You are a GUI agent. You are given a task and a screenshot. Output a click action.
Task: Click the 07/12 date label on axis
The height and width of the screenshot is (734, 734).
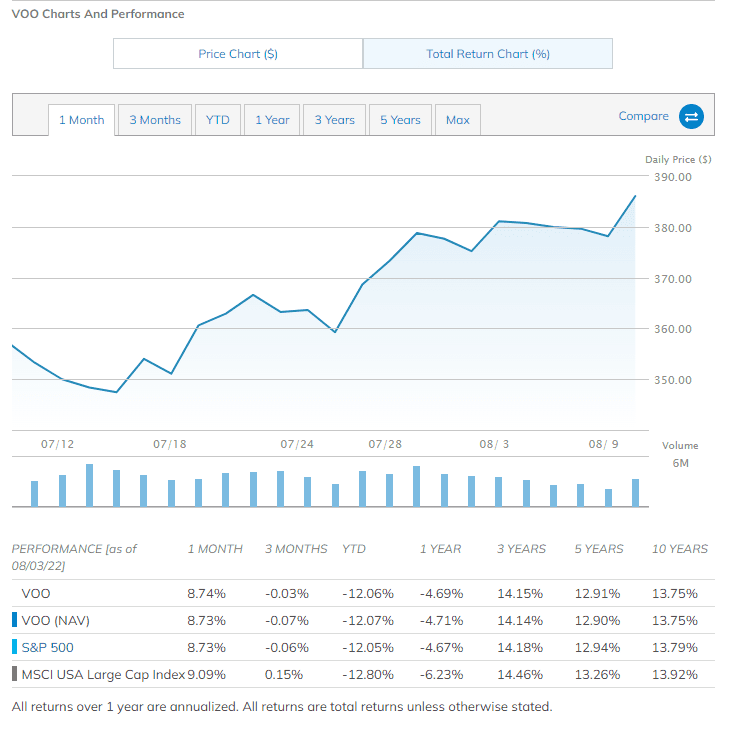pyautogui.click(x=58, y=444)
